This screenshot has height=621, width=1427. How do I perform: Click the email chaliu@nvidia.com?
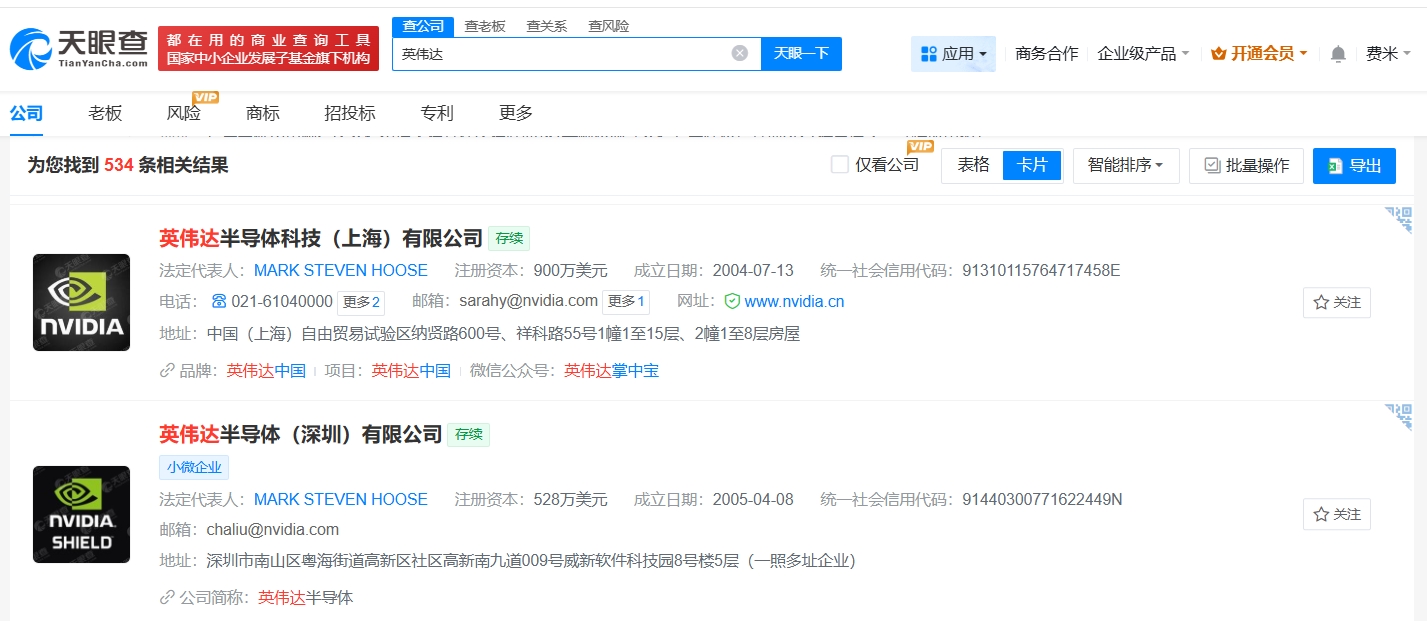tap(273, 530)
